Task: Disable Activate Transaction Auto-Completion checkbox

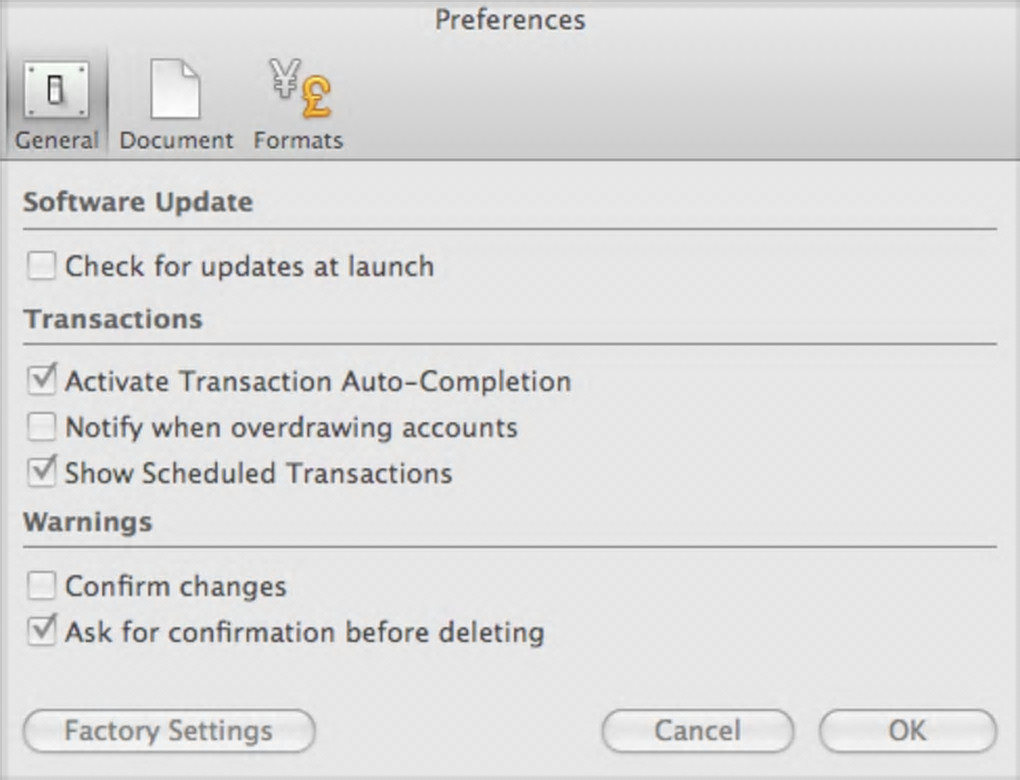Action: coord(42,381)
